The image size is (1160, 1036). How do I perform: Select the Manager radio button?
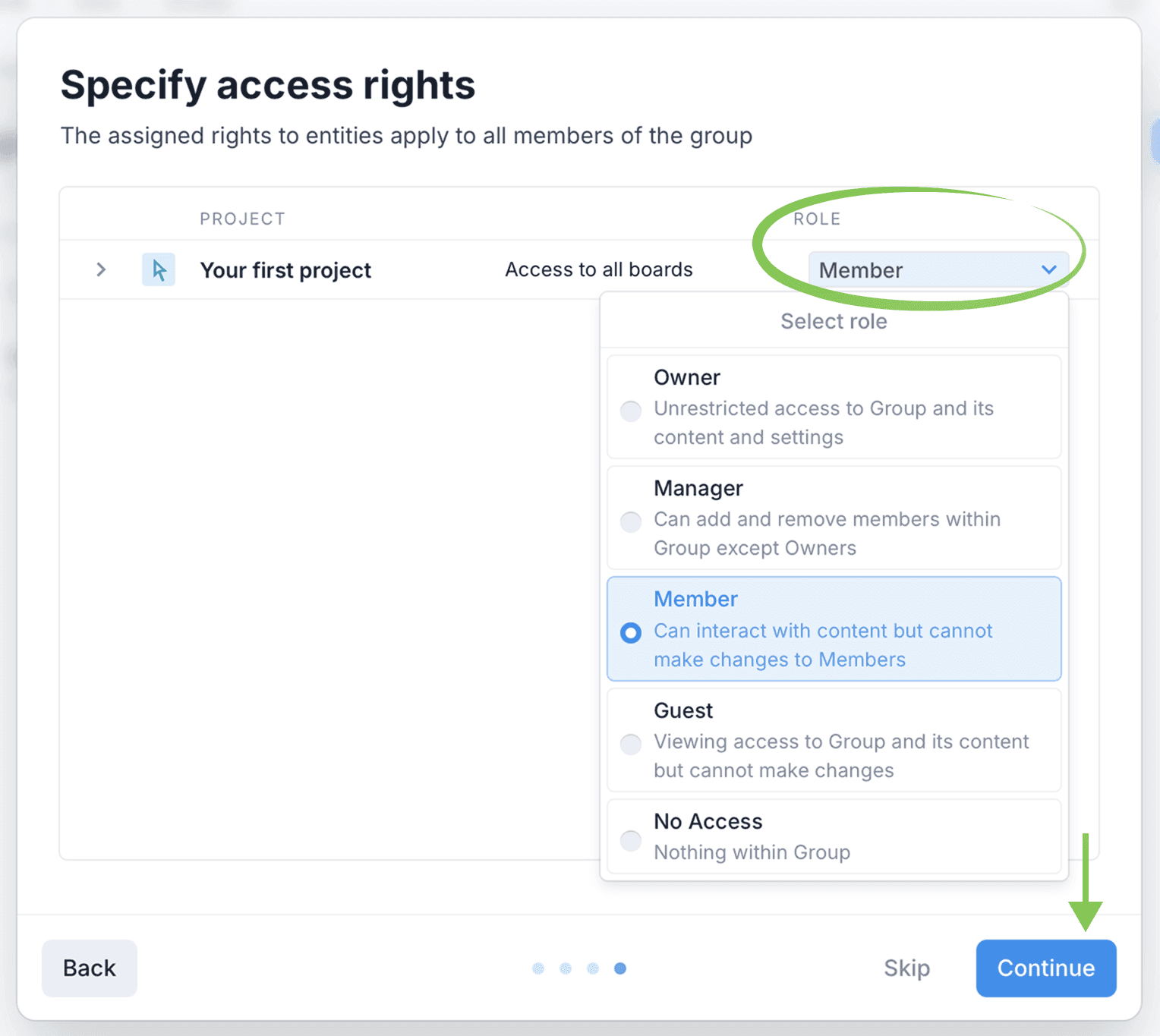631,522
